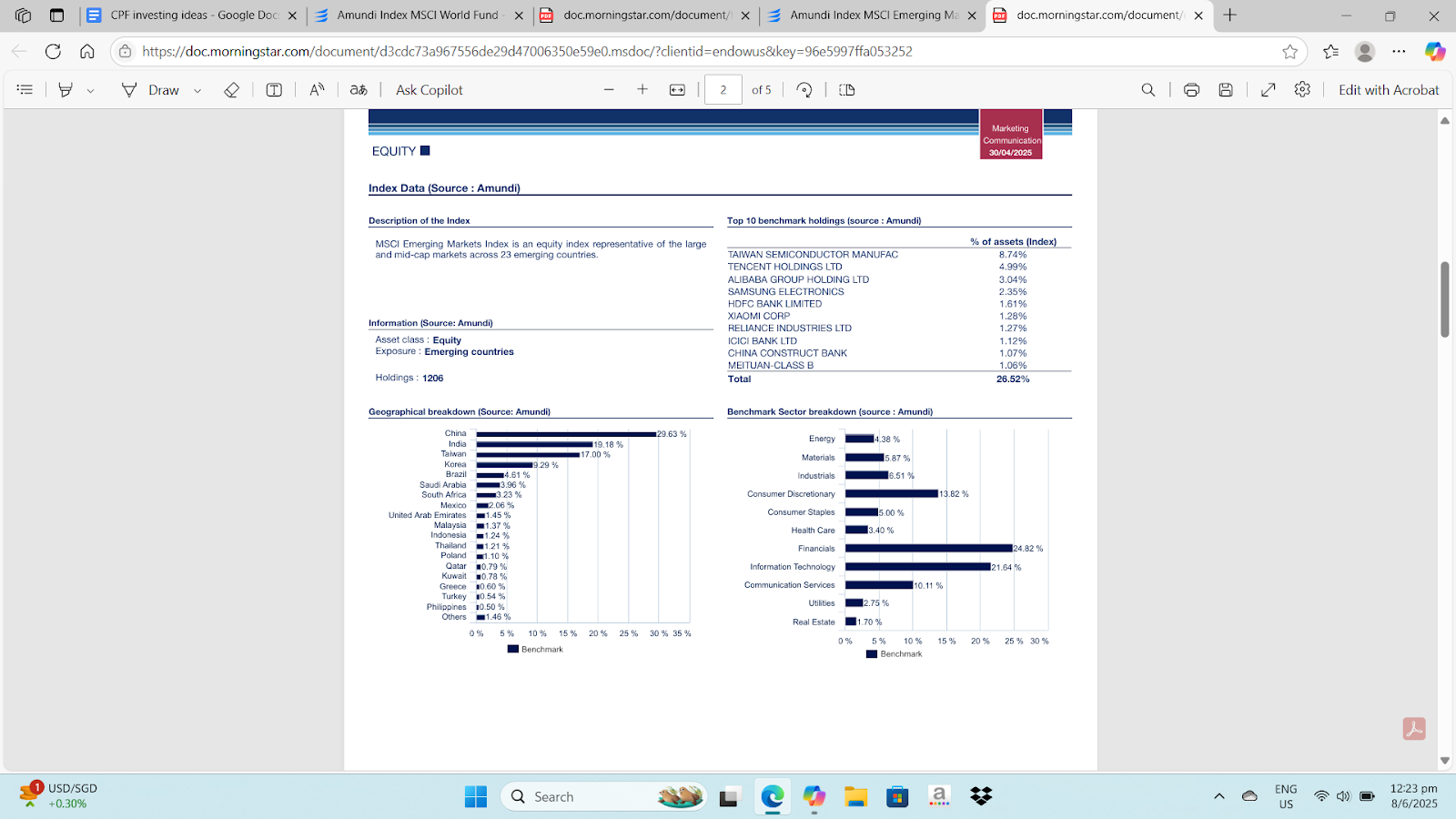Save the PDF document
1456x819 pixels.
1226,90
